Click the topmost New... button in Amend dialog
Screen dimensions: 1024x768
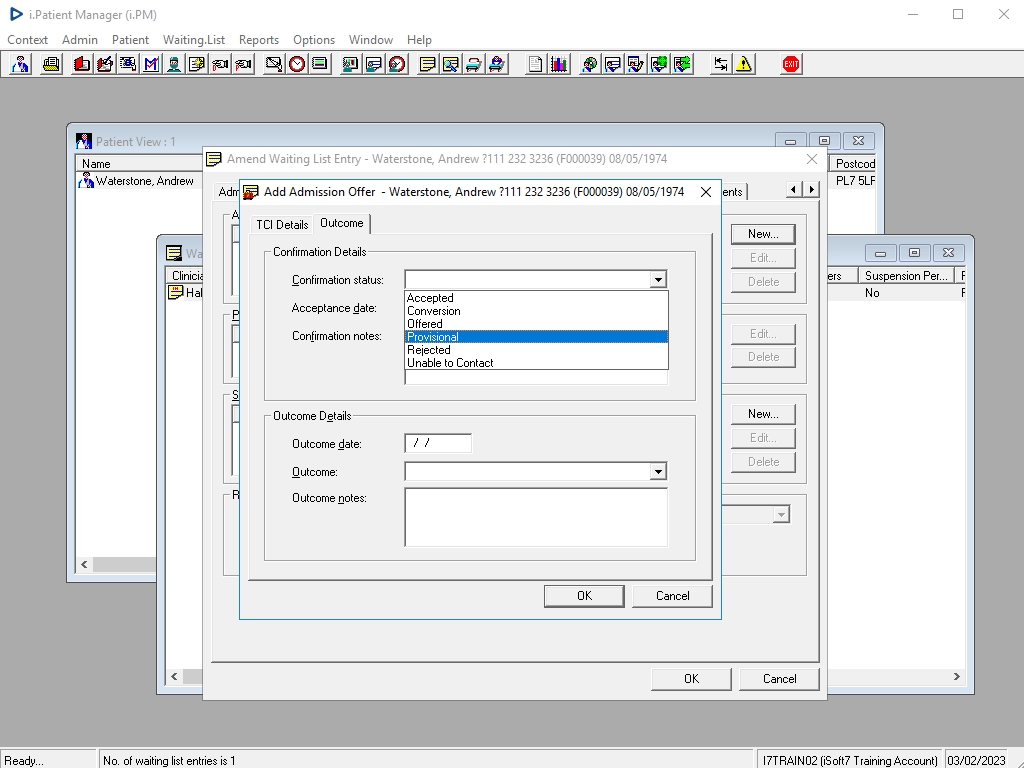tap(763, 234)
